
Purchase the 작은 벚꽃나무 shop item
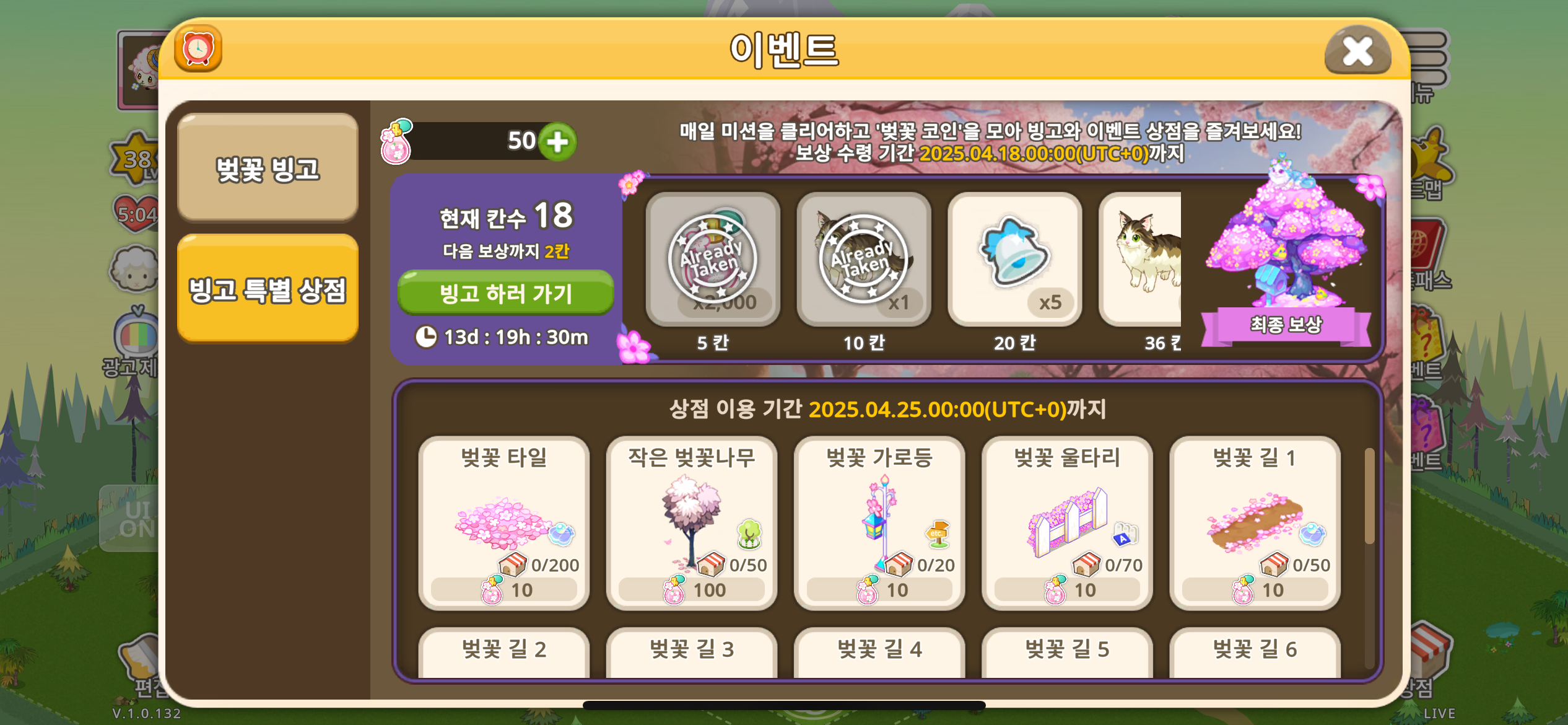(692, 524)
